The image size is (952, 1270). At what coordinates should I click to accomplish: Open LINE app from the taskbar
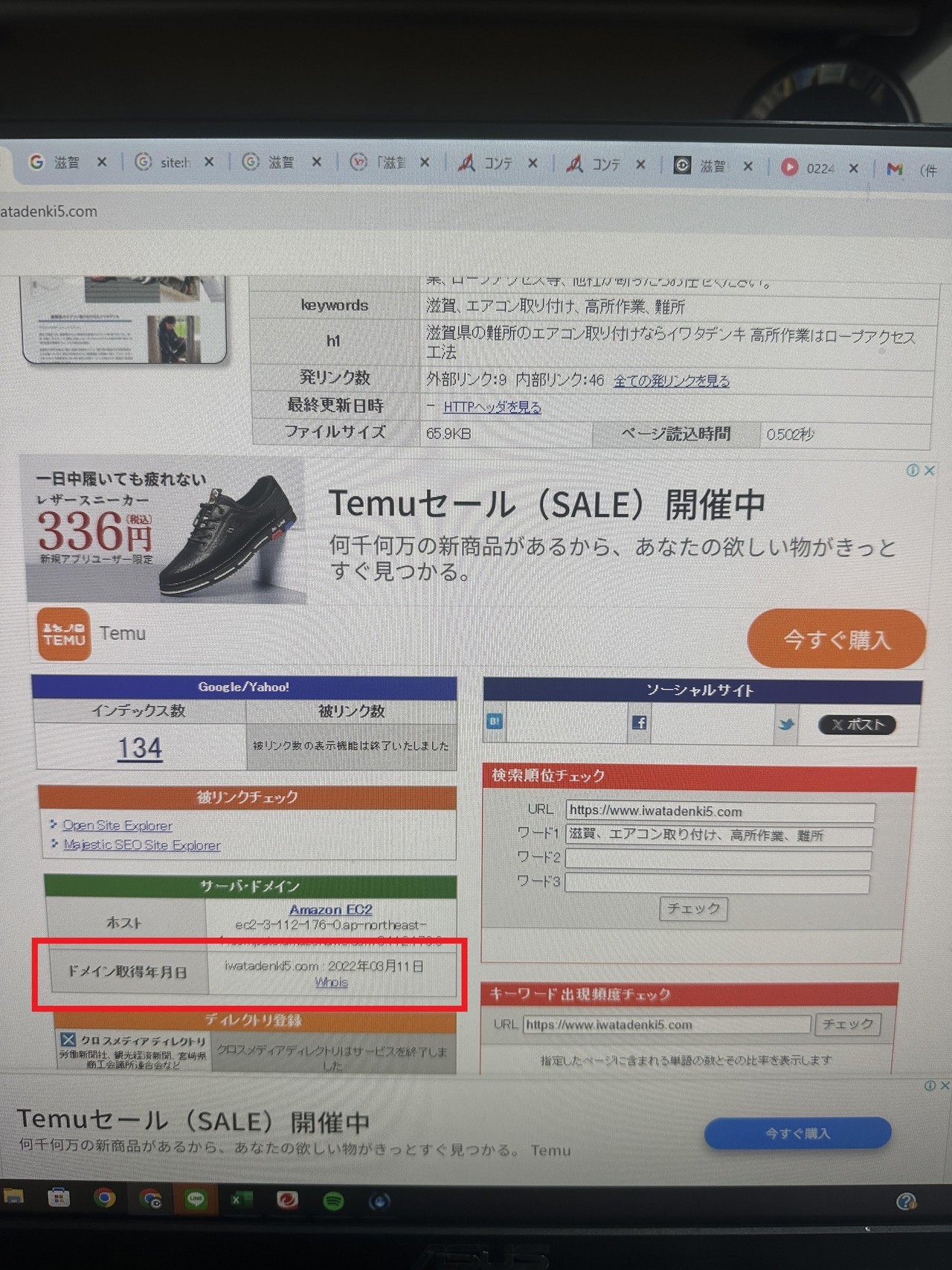point(196,1199)
